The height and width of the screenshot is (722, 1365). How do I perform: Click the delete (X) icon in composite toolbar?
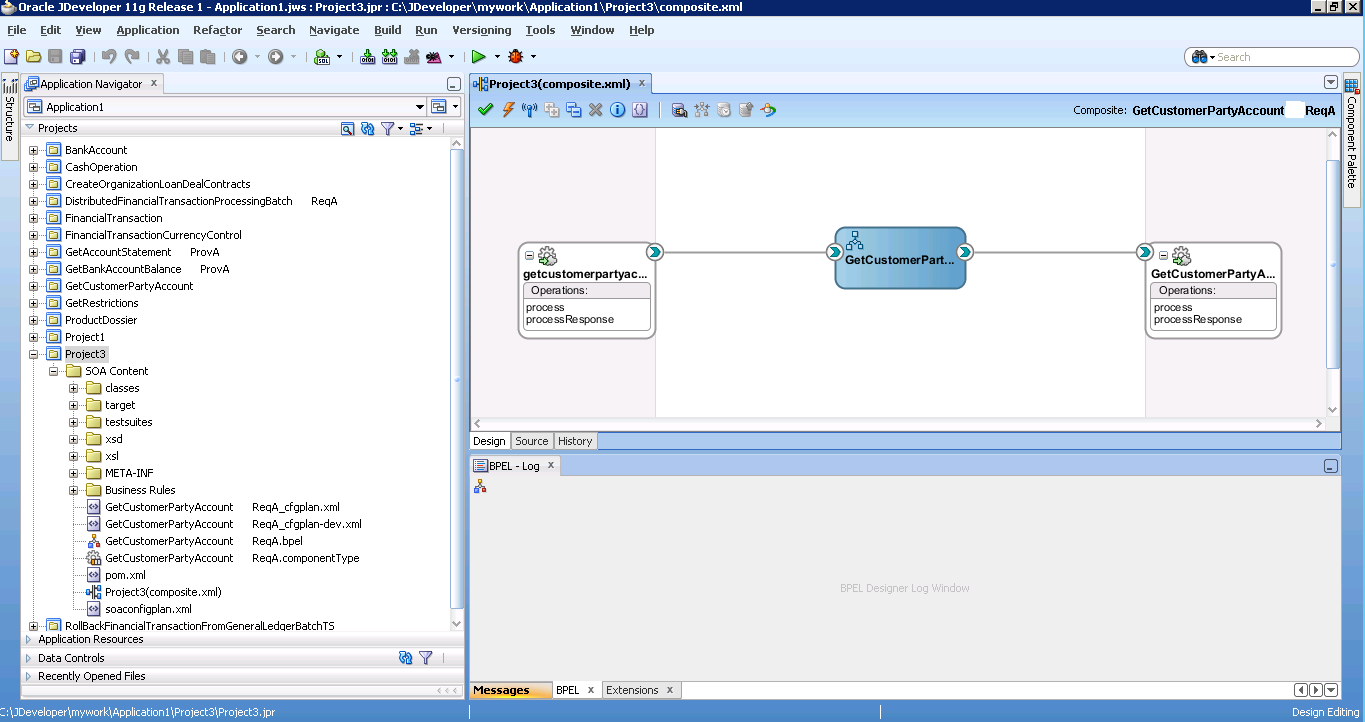[x=594, y=109]
